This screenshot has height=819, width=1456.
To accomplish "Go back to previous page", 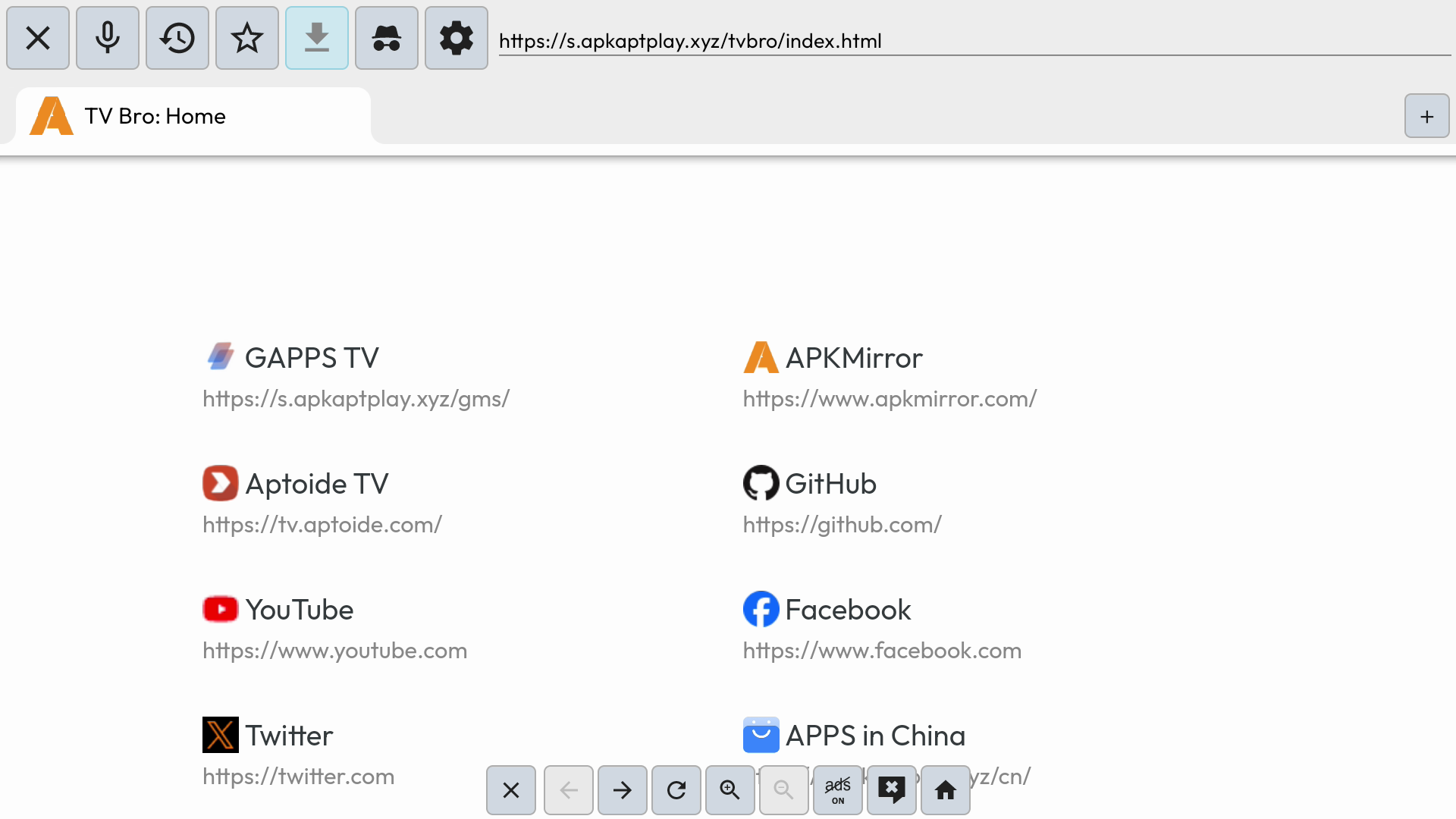I will click(x=569, y=790).
